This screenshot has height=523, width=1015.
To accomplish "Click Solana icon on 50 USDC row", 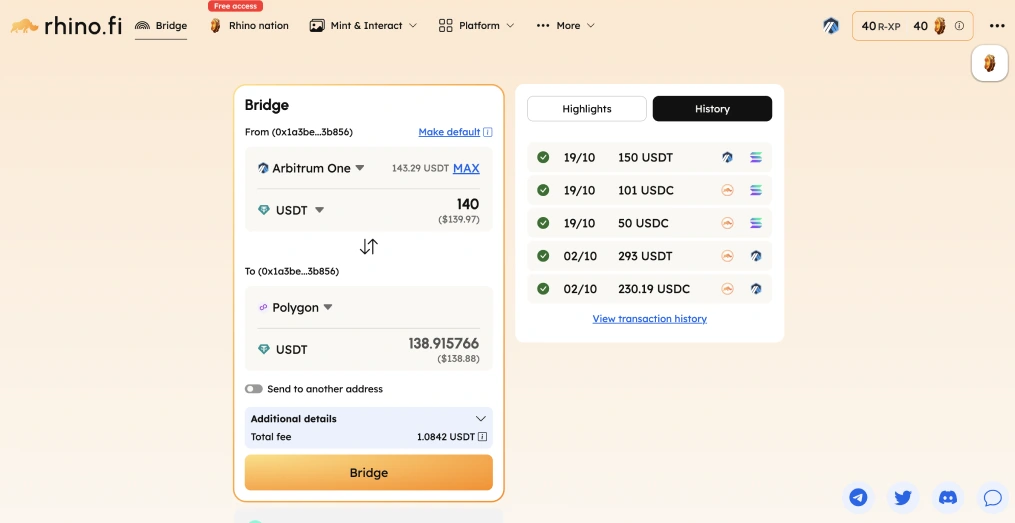I will 756,223.
